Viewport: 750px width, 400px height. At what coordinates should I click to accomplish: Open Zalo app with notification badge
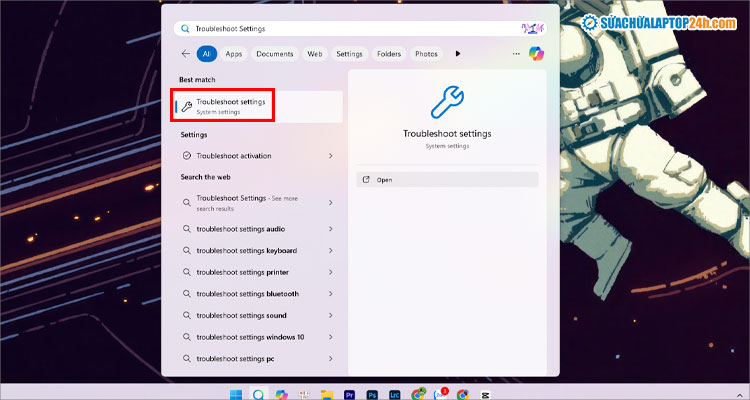coord(441,392)
